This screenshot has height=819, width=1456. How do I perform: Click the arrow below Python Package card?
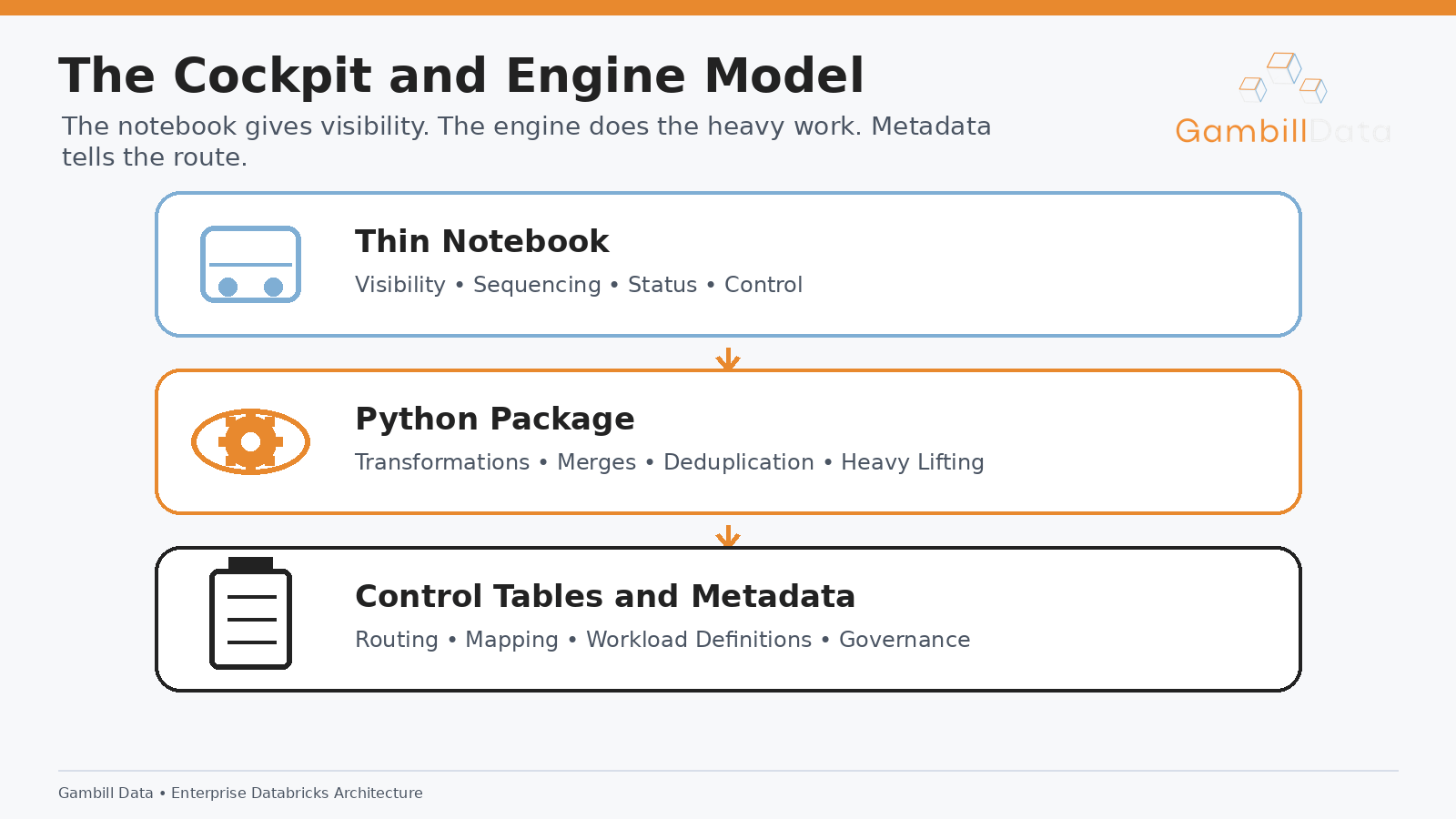coord(728,536)
